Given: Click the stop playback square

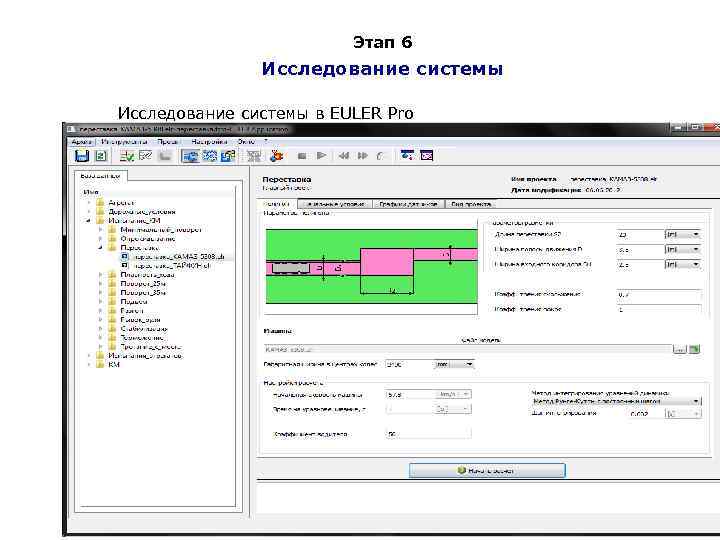Looking at the screenshot, I should pos(302,156).
